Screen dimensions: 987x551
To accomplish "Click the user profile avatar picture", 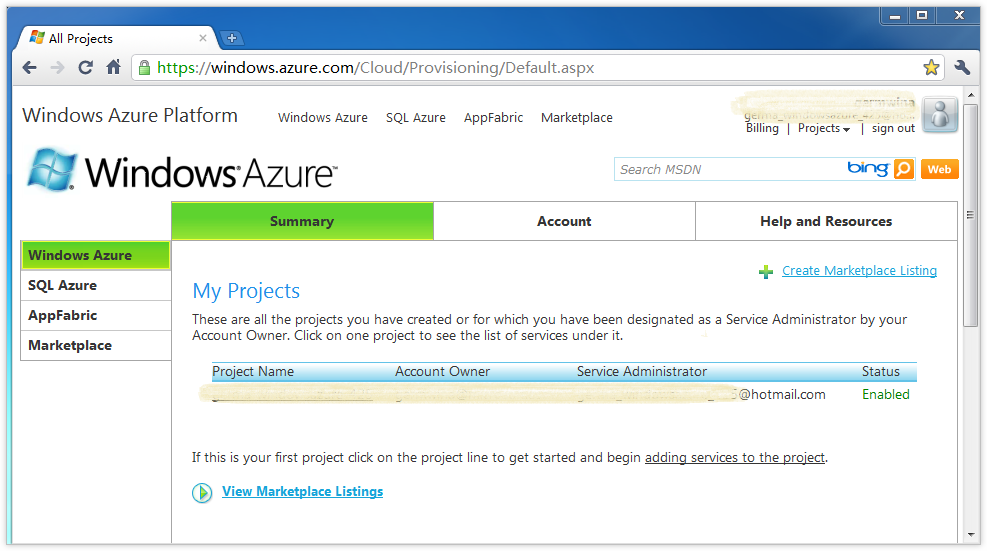I will tap(940, 116).
